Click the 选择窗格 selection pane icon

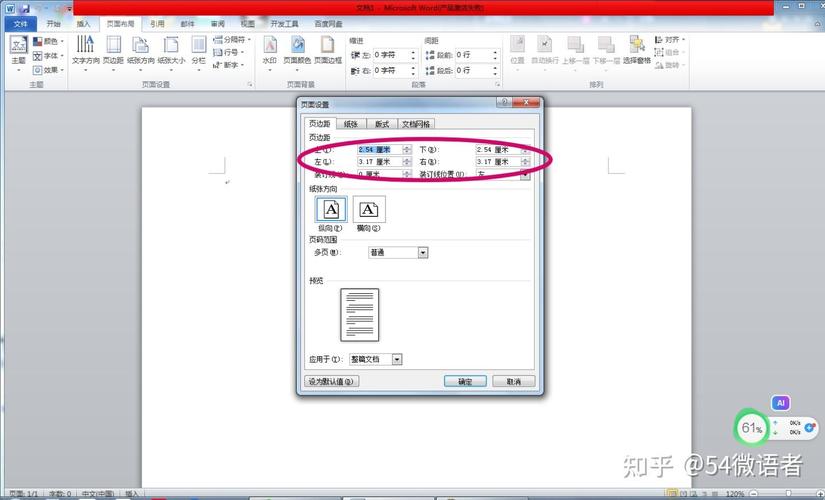[637, 45]
